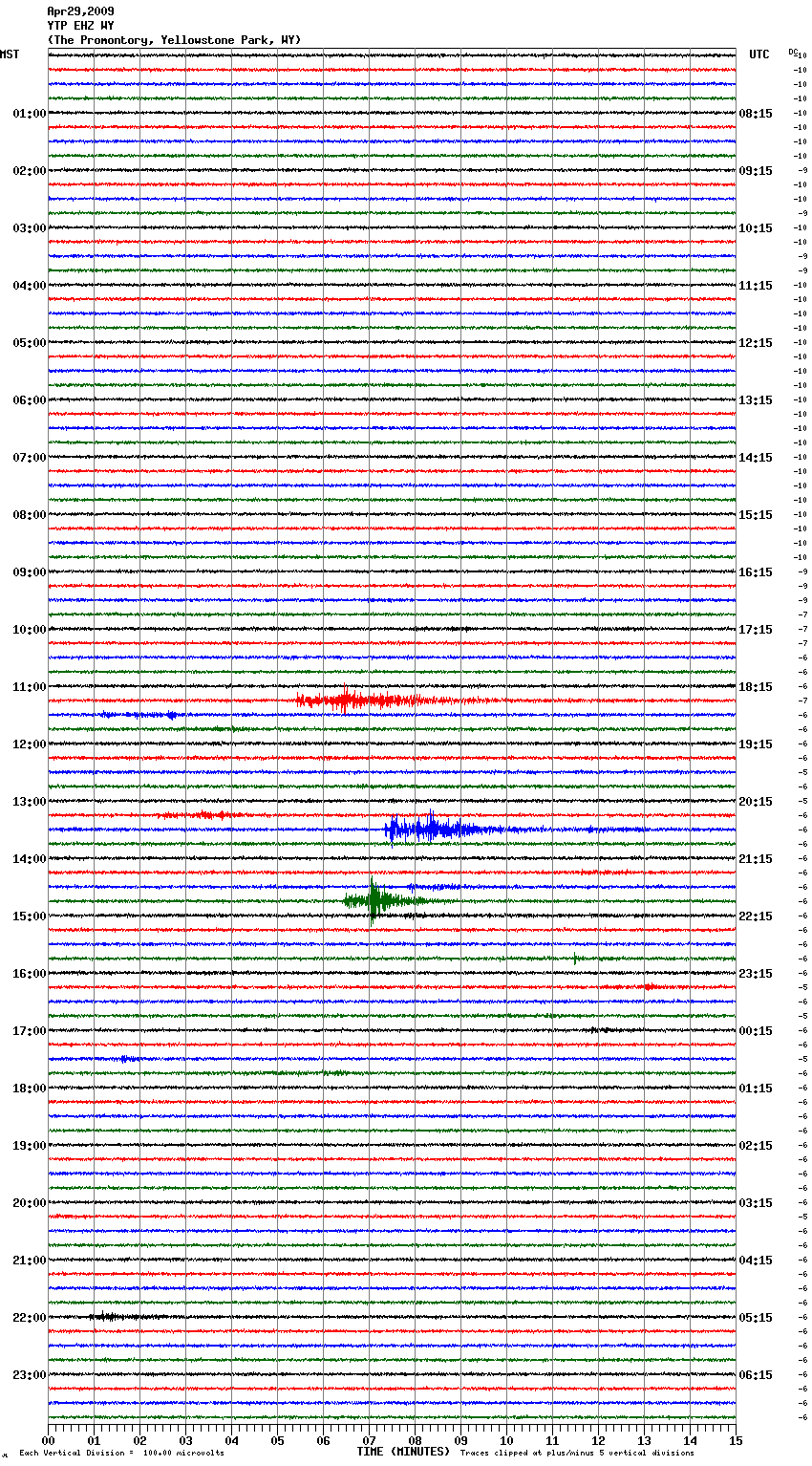Click the station location title with Yellowstone Park
The width and height of the screenshot is (812, 1466).
click(174, 40)
